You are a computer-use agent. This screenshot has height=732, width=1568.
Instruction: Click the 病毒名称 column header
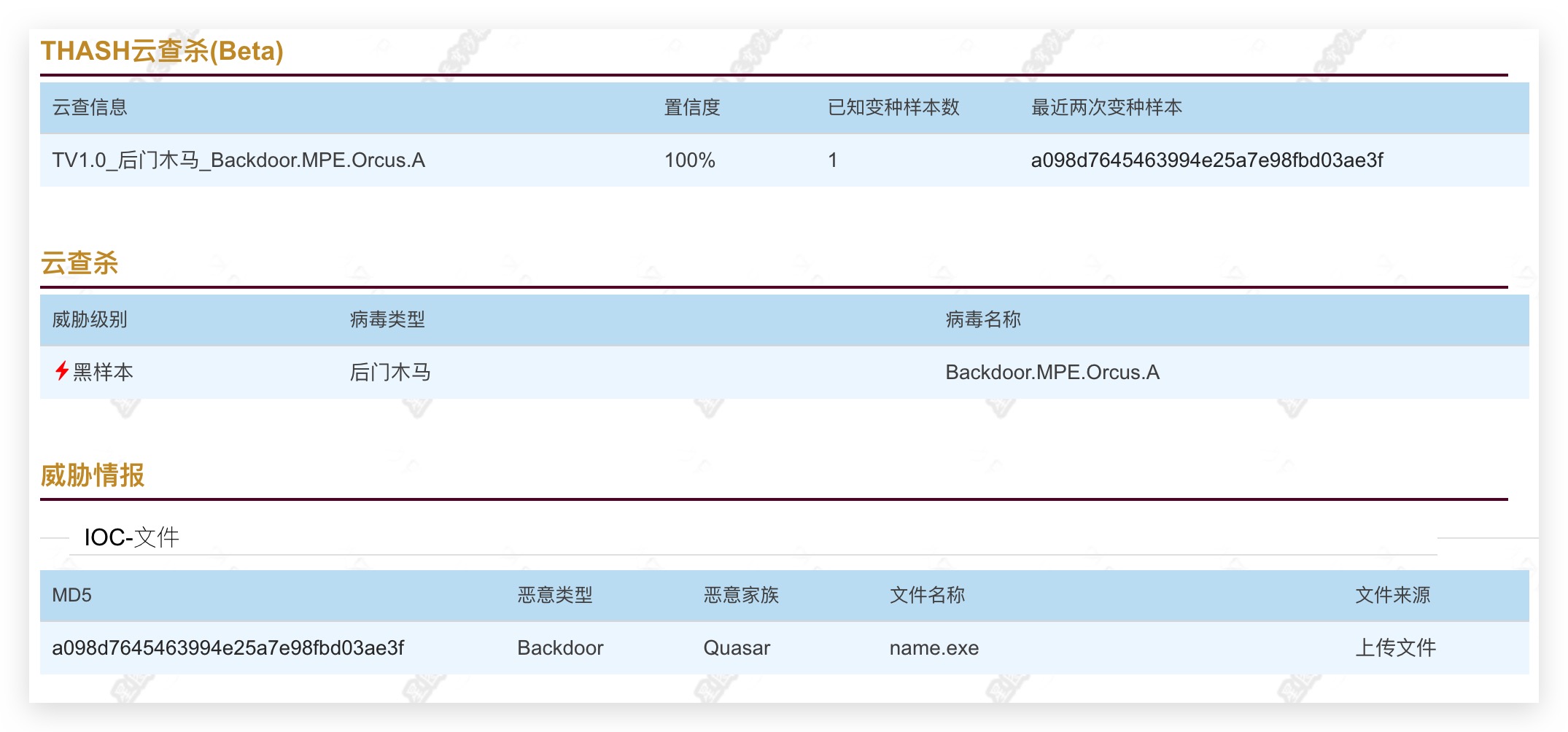[x=983, y=319]
